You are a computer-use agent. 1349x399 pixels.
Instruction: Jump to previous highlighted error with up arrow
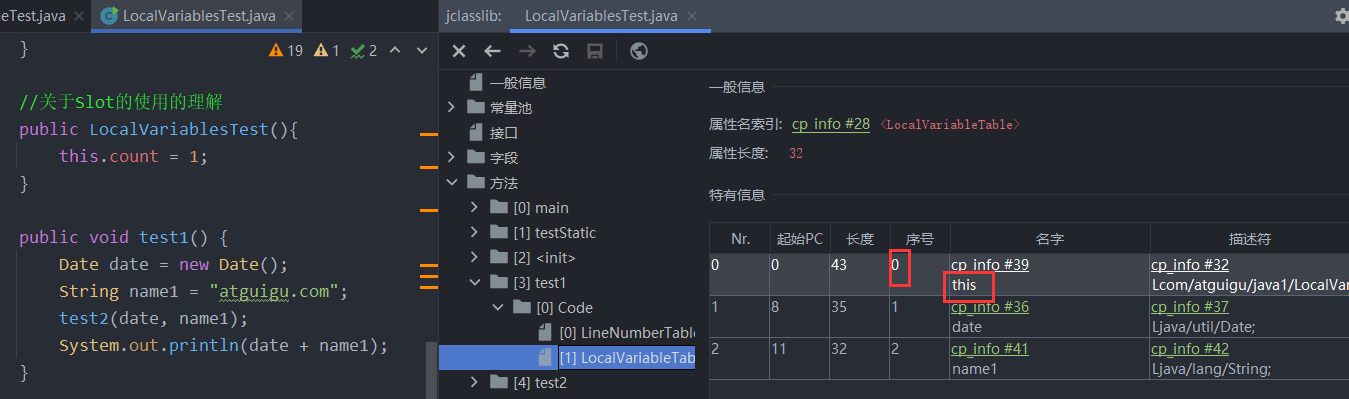394,50
